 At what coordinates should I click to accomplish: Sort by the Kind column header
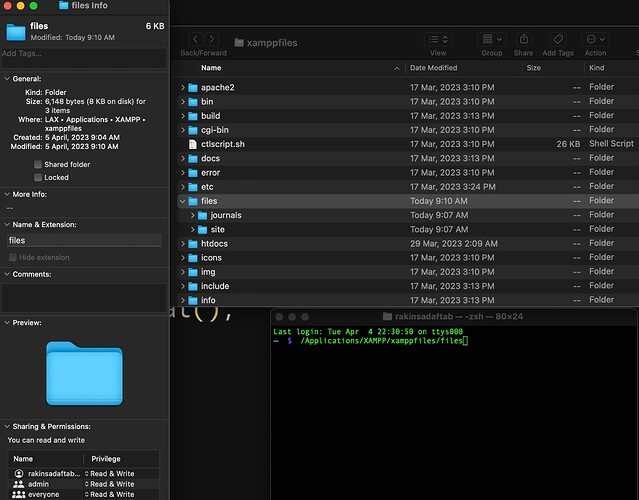point(597,68)
